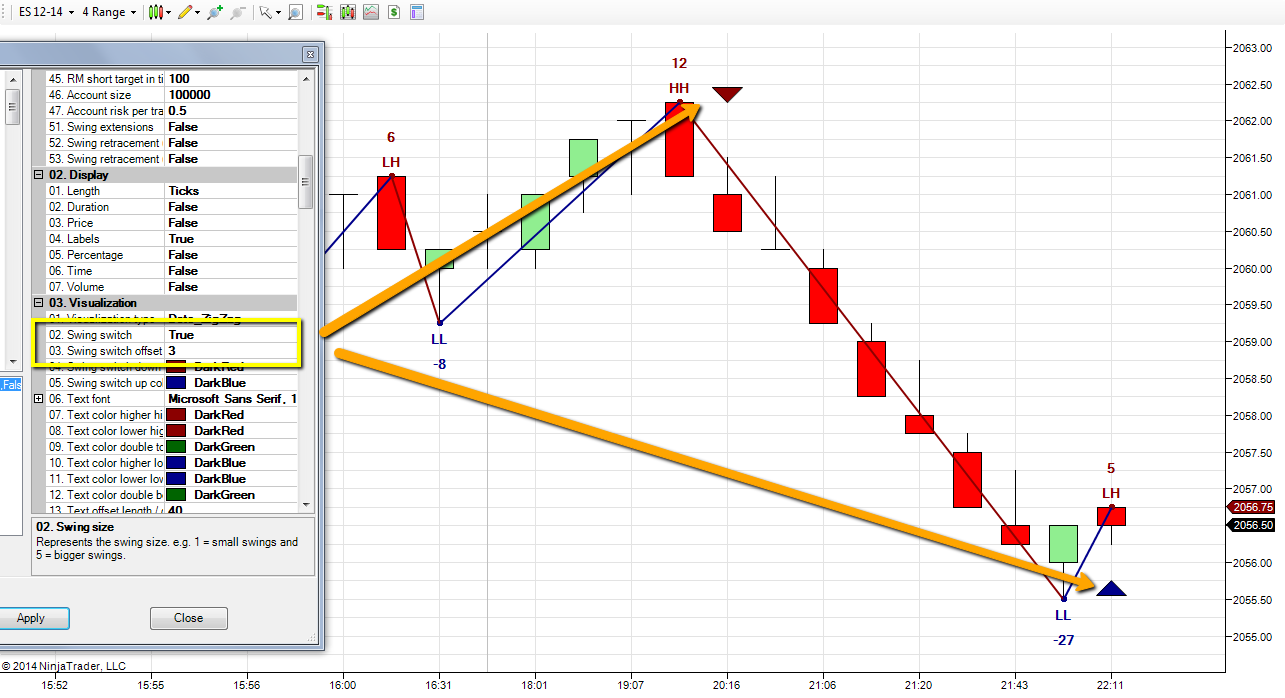Click the Account risk per trade value 0.5
Viewport: 1285px width, 698px height.
[x=231, y=111]
